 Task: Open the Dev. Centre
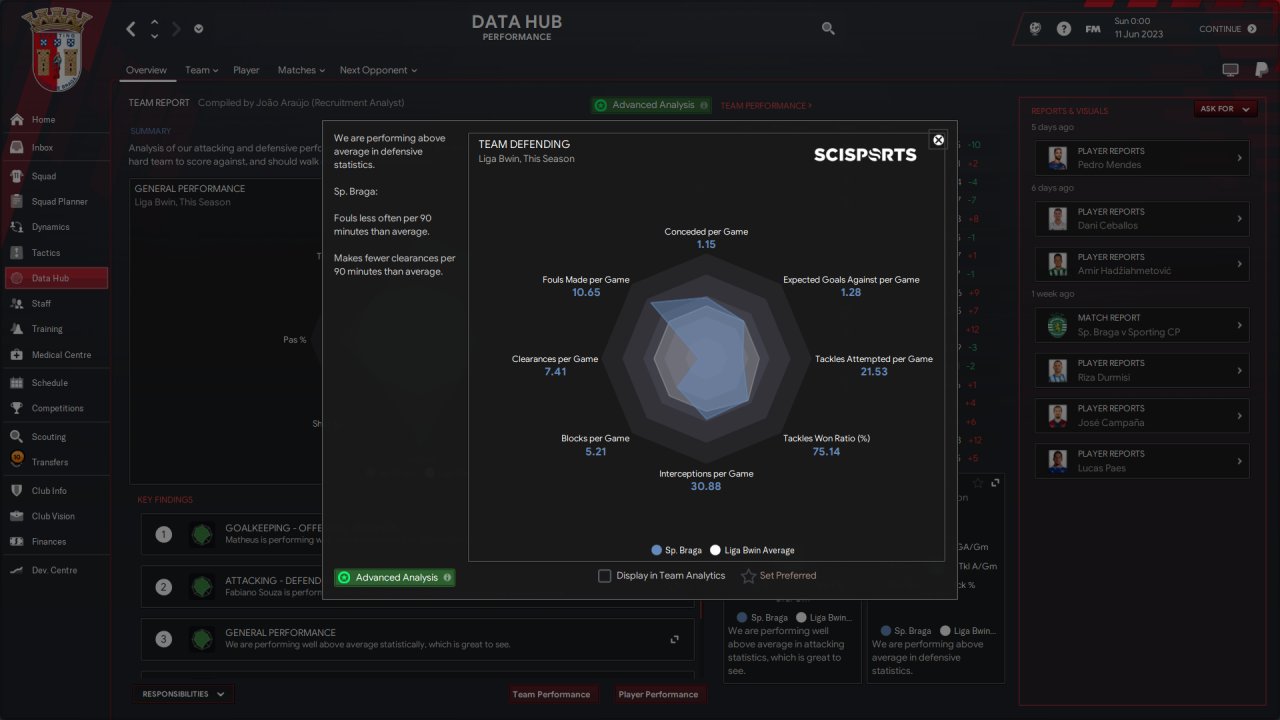pyautogui.click(x=55, y=570)
